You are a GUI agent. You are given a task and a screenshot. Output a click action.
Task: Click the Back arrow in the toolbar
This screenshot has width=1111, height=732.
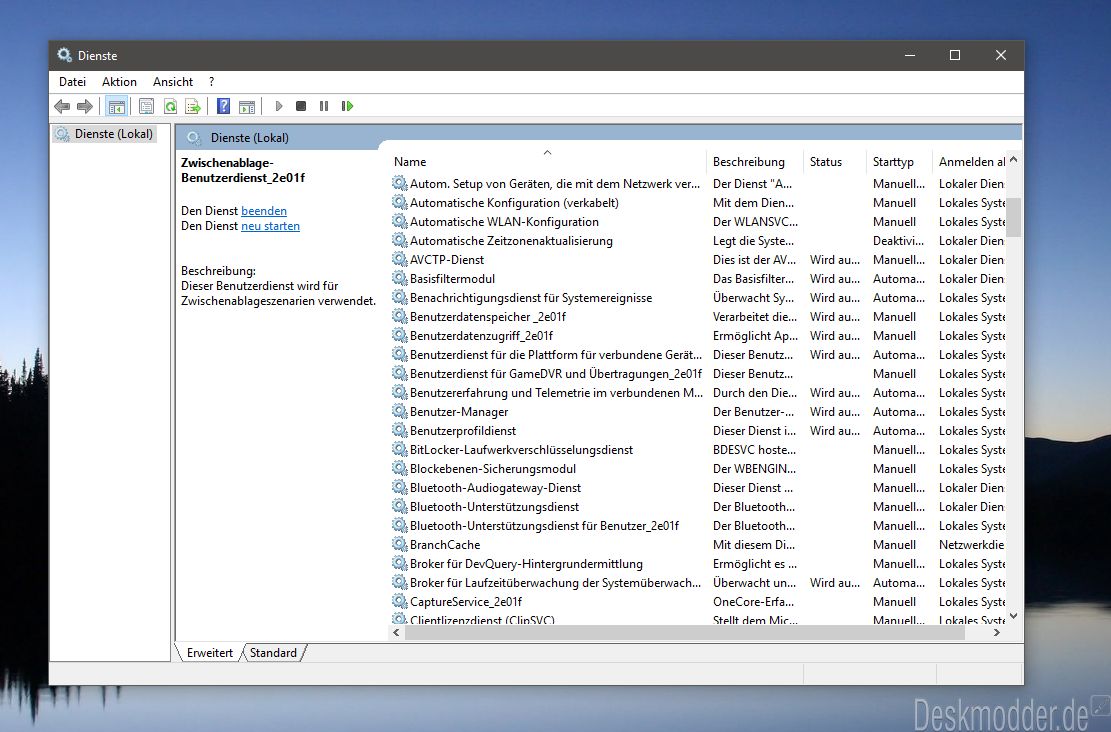pyautogui.click(x=62, y=106)
